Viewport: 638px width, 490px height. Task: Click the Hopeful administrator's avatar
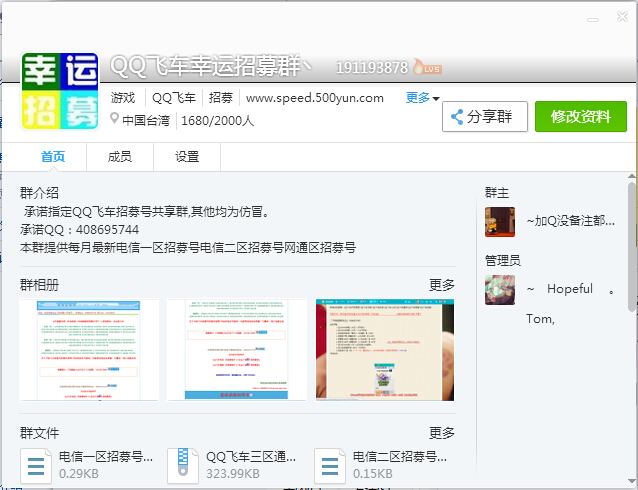(500, 290)
